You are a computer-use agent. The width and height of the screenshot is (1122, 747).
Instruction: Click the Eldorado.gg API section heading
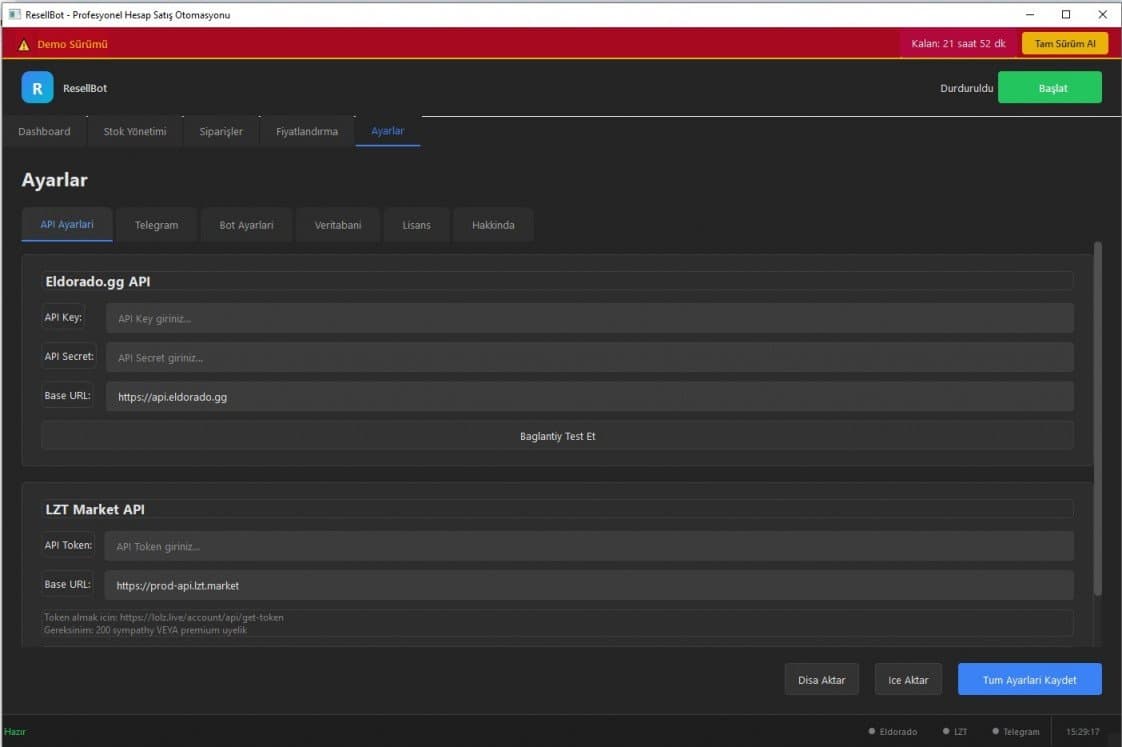pos(98,281)
